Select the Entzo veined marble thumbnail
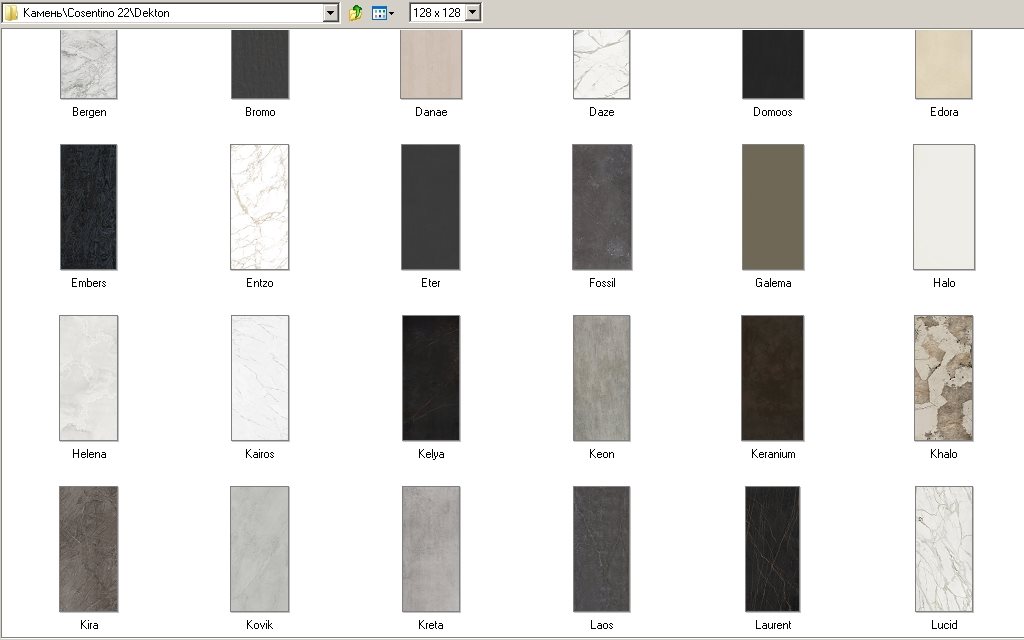This screenshot has height=640, width=1024. point(259,207)
